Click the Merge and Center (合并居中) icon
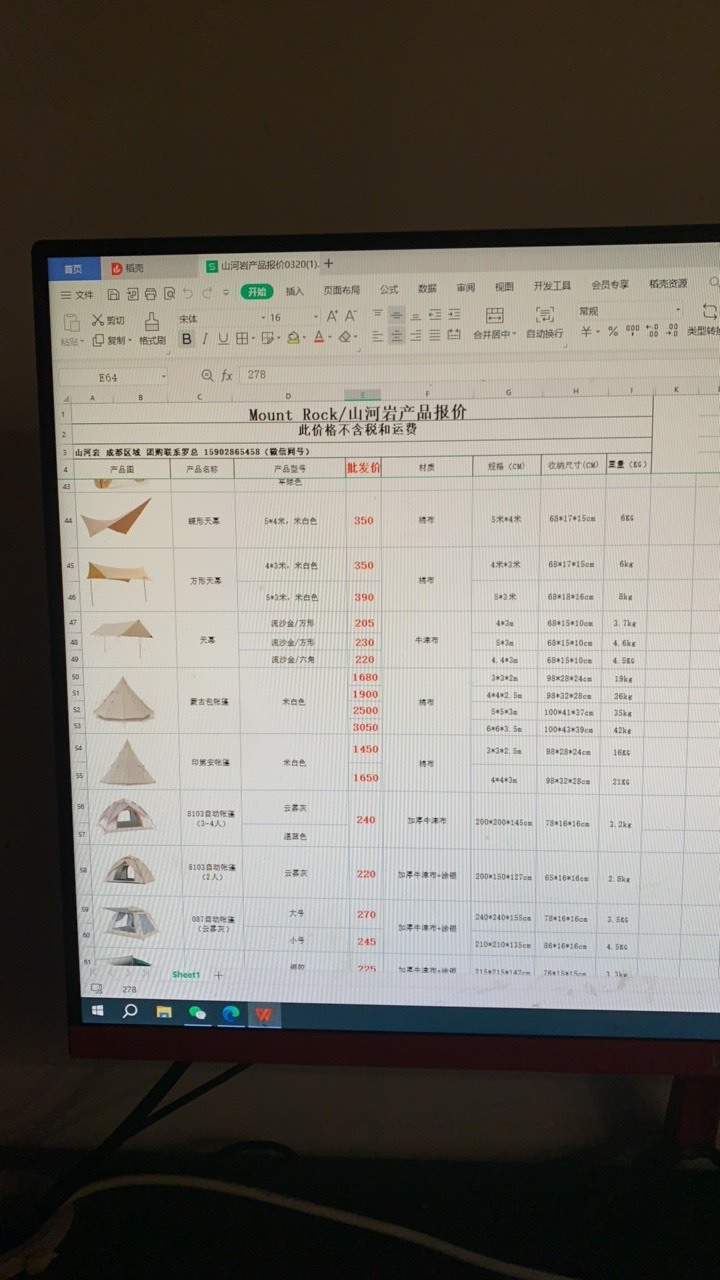The image size is (720, 1280). (x=495, y=315)
